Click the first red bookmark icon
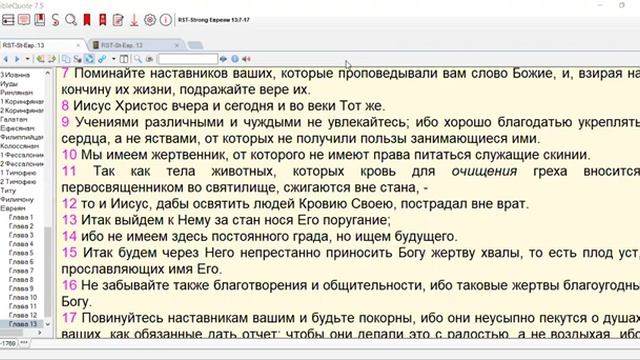The image size is (640, 360). pyautogui.click(x=87, y=20)
